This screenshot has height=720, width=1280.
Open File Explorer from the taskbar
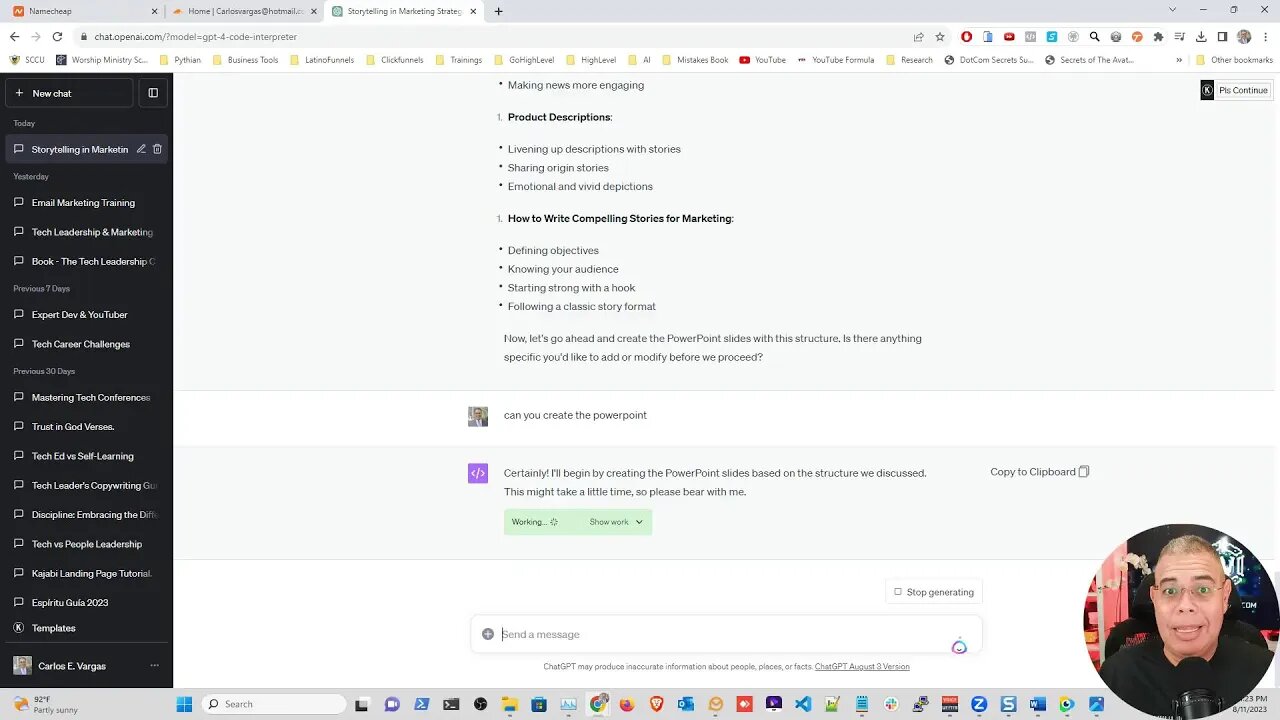(x=510, y=704)
